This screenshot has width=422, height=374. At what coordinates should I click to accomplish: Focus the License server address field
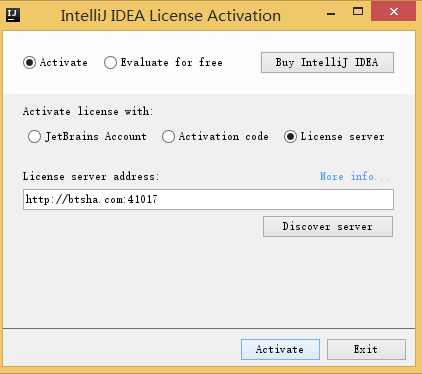[x=208, y=199]
